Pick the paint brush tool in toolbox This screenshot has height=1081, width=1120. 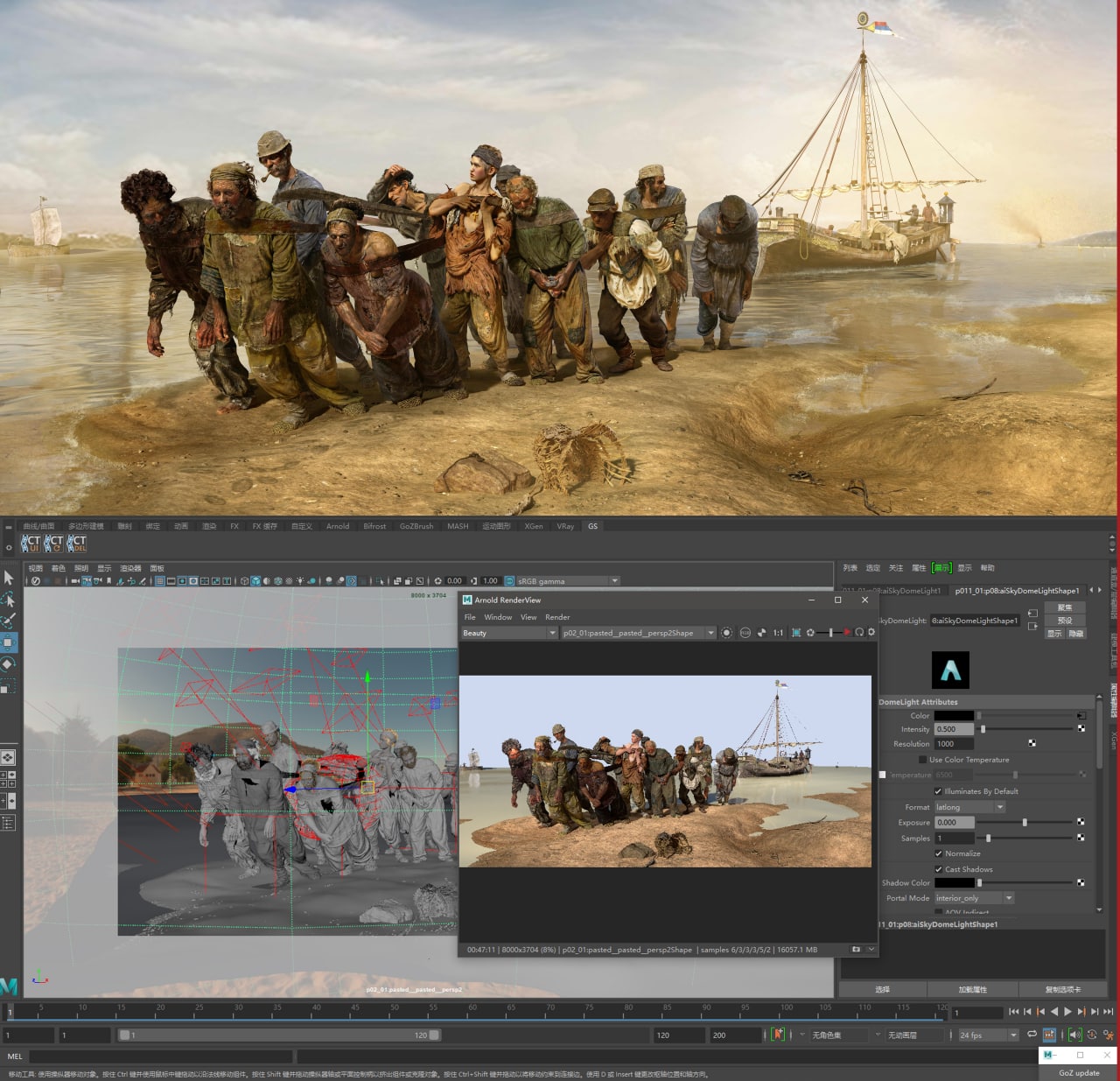[9, 621]
